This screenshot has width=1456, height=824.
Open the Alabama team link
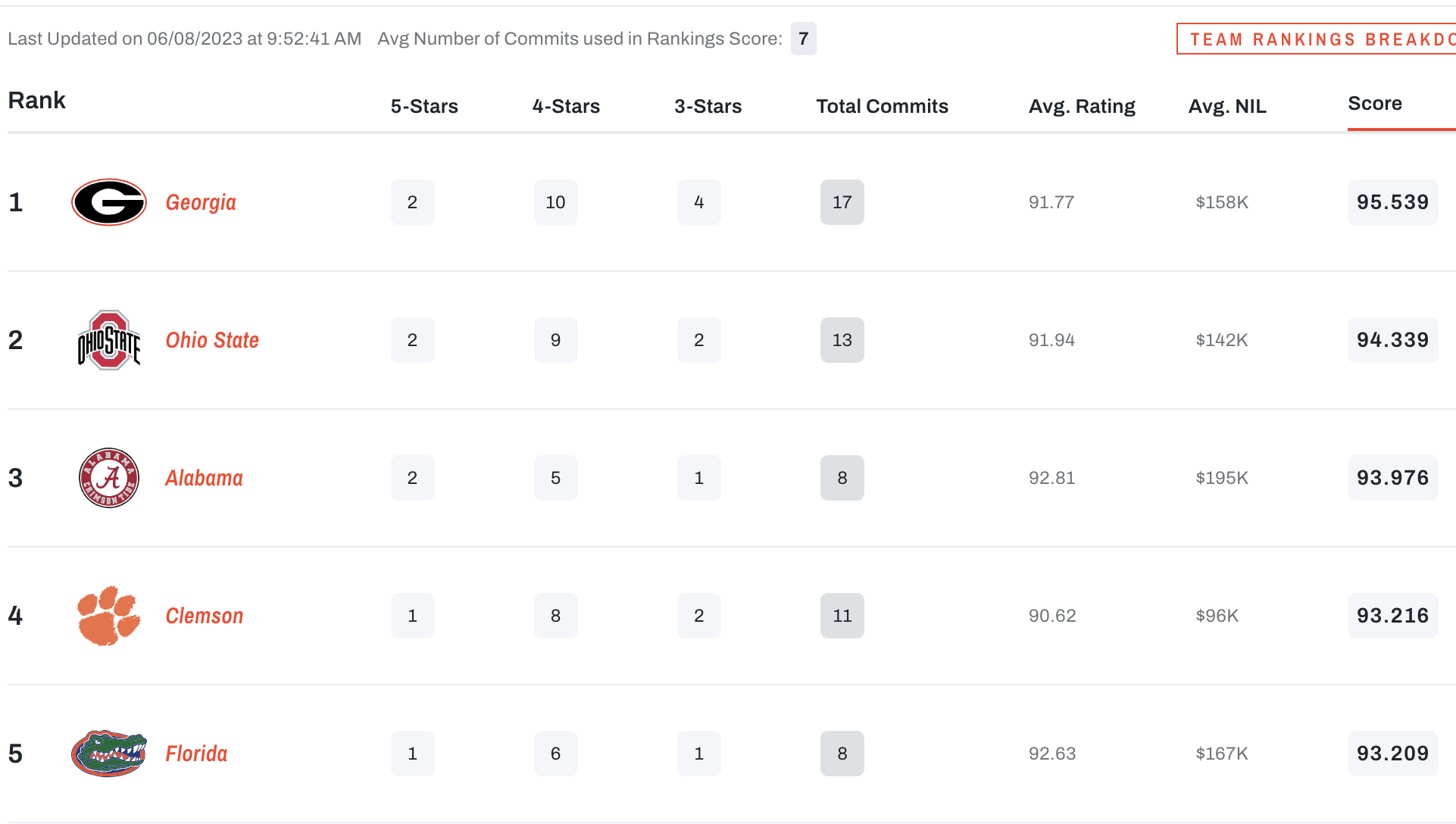[204, 478]
